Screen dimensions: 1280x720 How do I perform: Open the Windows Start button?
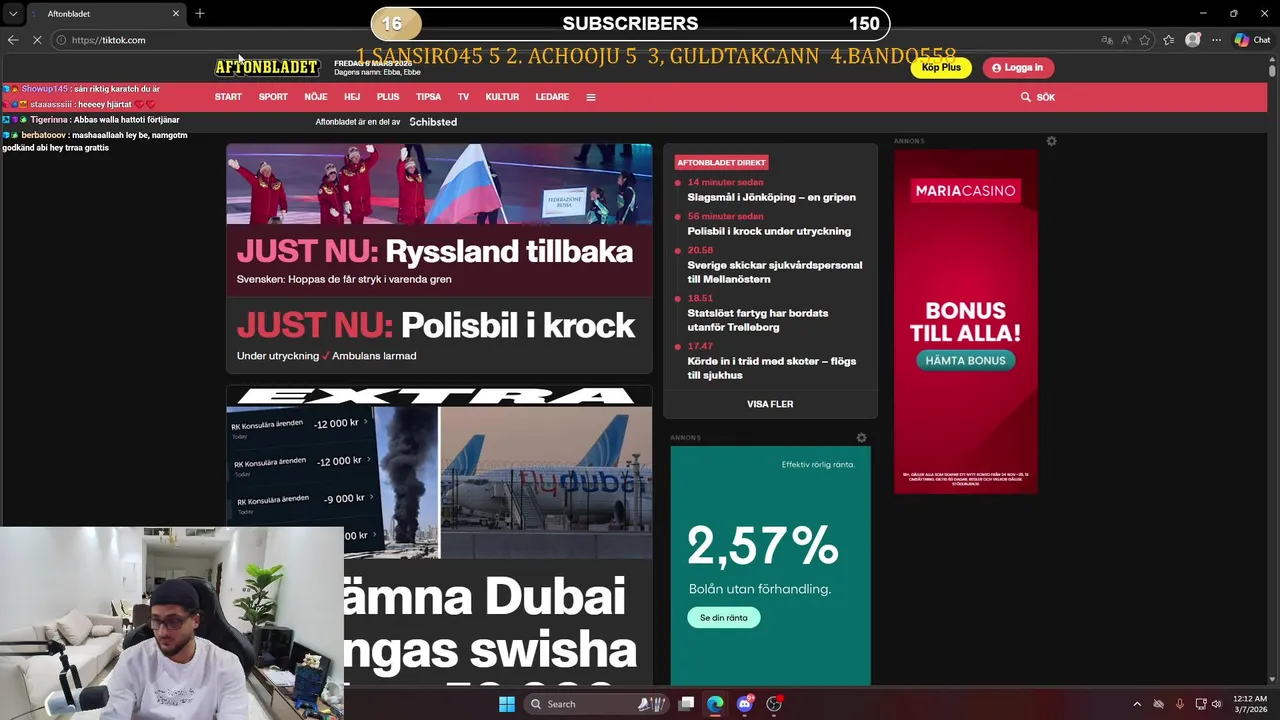point(507,704)
